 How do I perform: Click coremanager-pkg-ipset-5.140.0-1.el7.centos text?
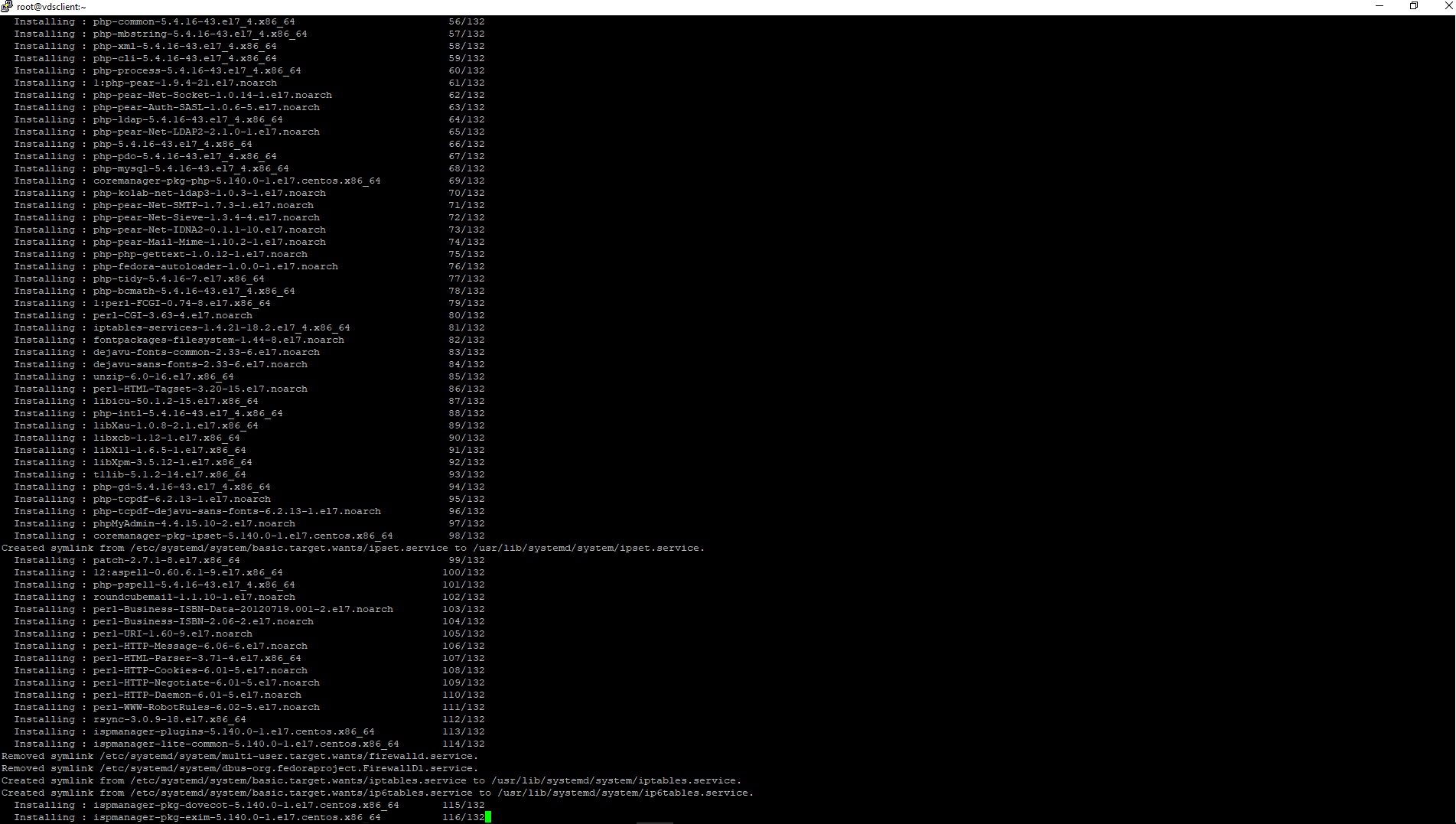pos(243,536)
